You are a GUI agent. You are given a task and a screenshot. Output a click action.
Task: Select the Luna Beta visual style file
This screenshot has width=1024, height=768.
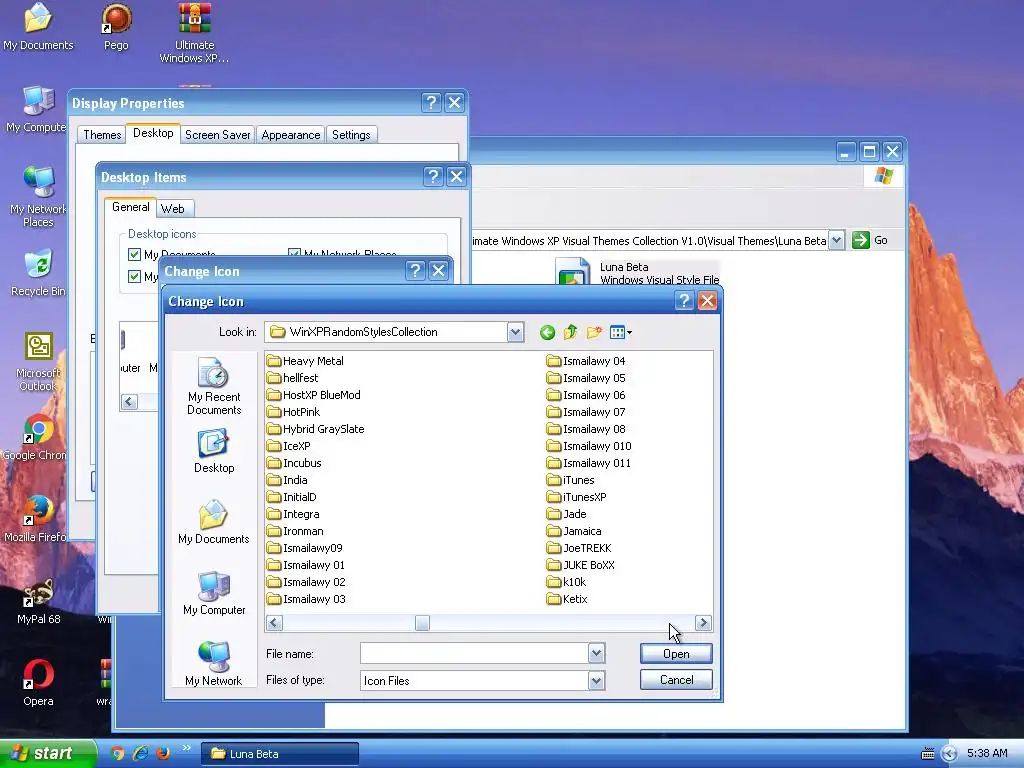coord(637,273)
